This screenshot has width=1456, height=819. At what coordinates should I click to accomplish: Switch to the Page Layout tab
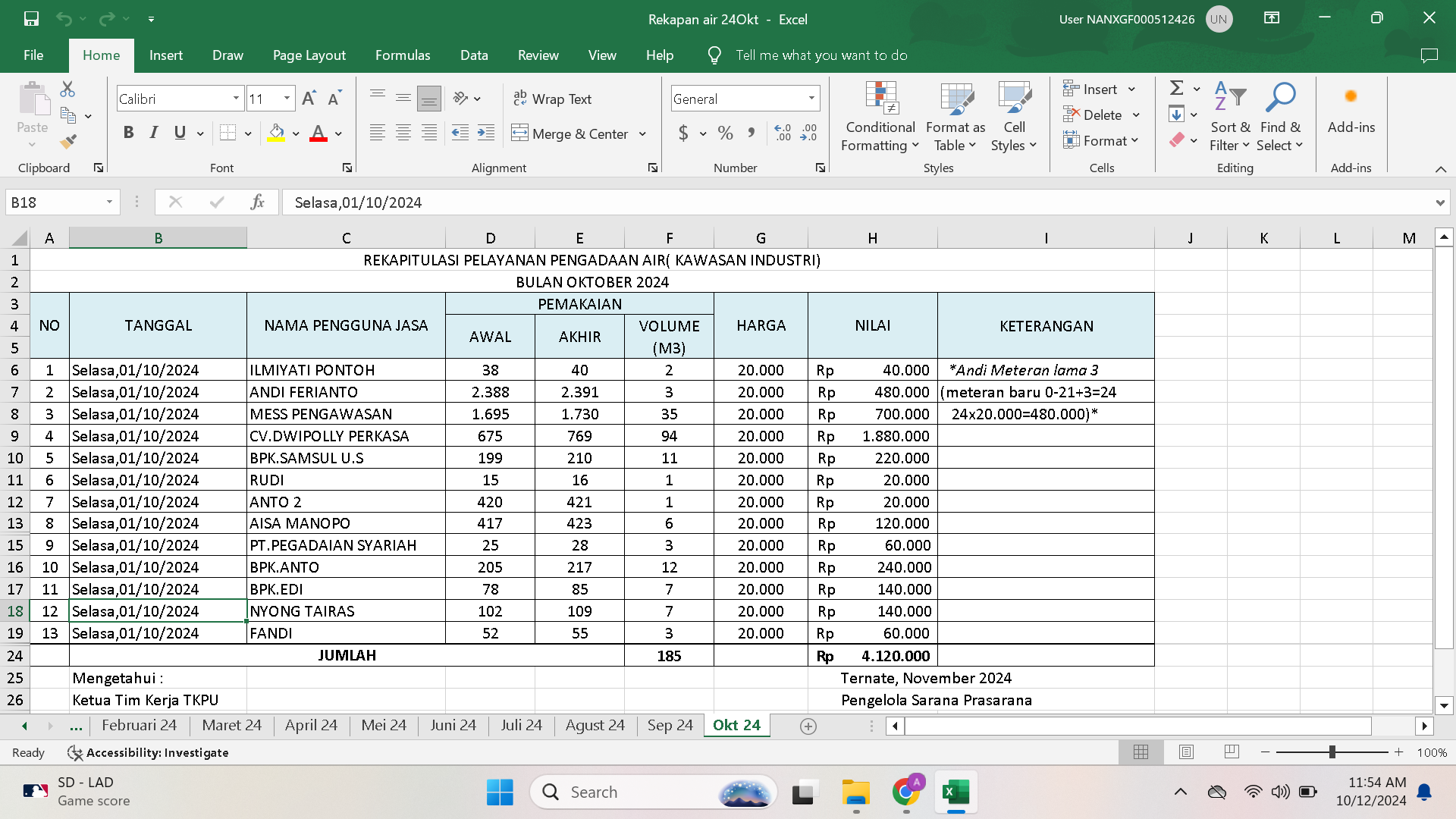point(309,55)
